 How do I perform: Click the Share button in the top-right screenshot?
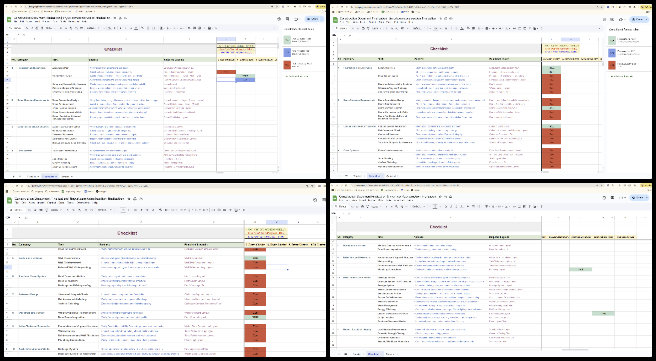pos(640,19)
